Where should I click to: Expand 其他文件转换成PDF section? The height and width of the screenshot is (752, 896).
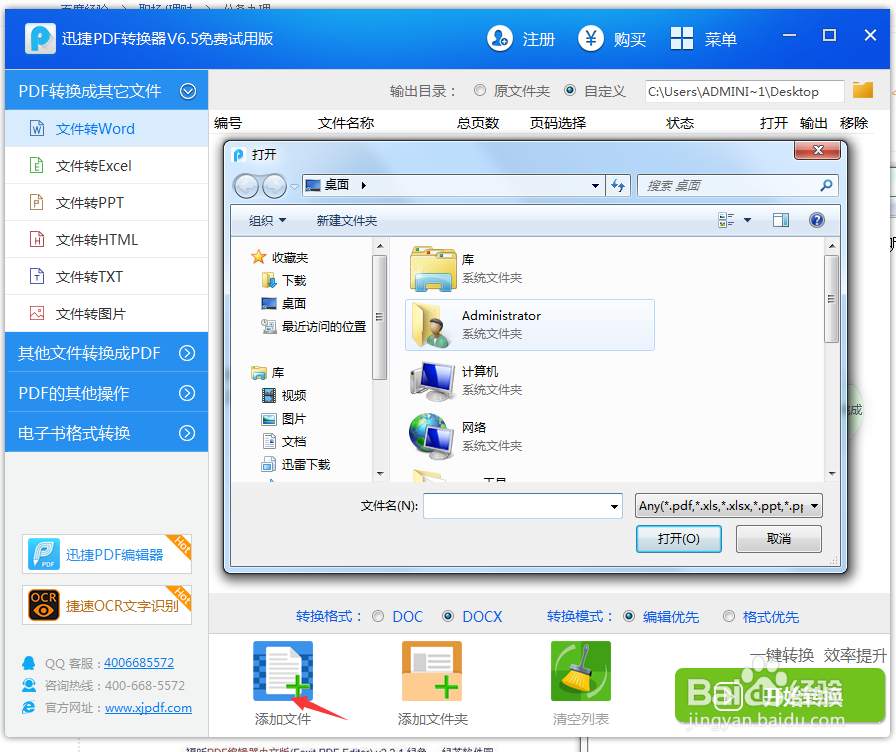point(187,353)
